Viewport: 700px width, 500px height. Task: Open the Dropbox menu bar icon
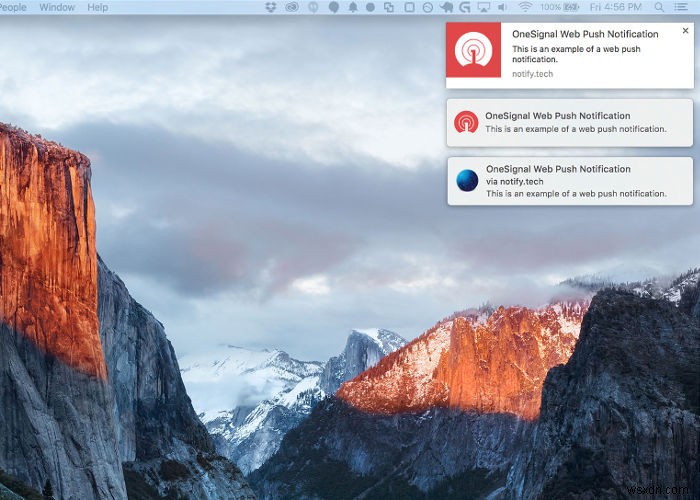(x=271, y=7)
